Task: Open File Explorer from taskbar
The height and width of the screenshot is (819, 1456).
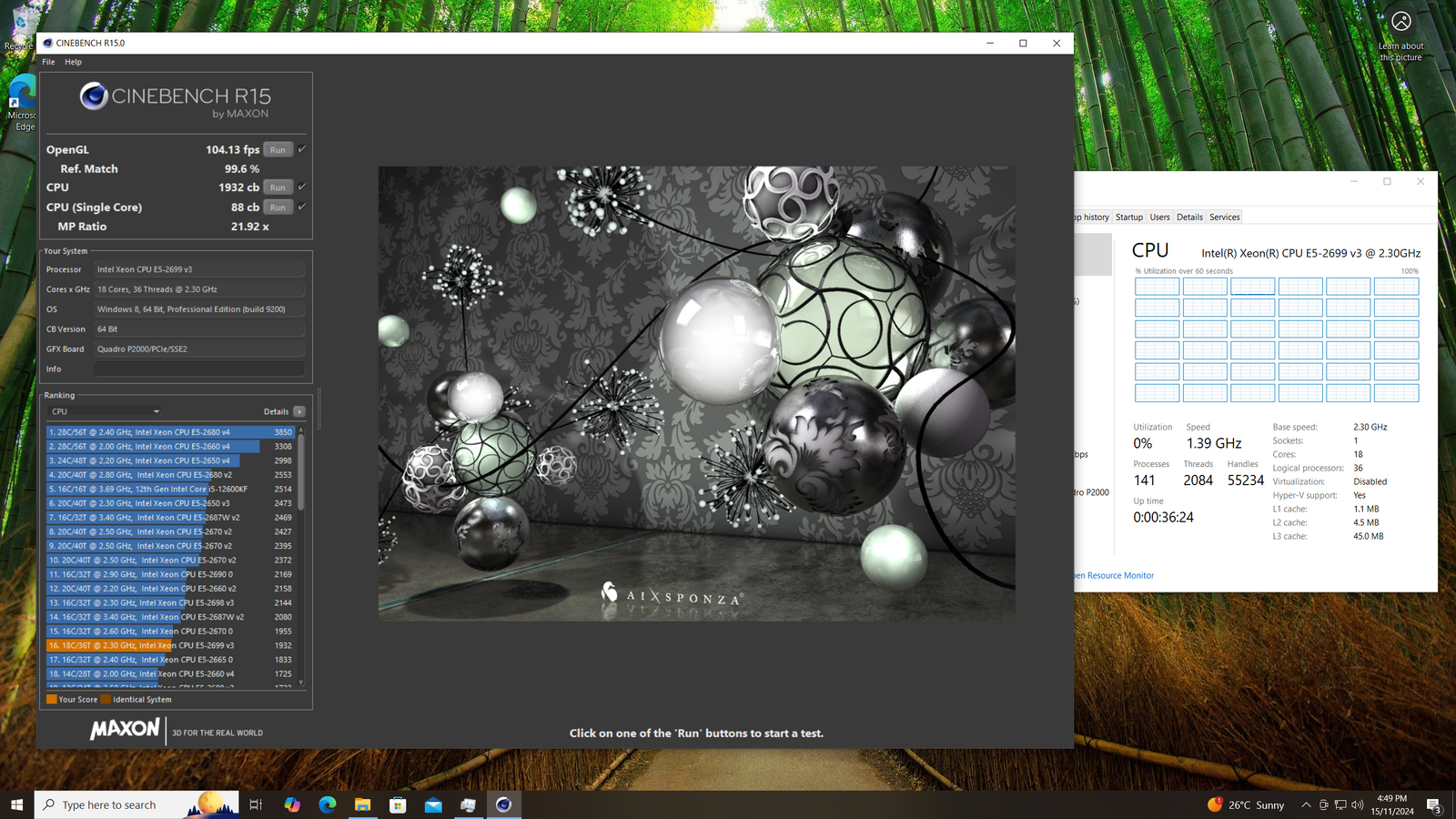Action: 362,804
